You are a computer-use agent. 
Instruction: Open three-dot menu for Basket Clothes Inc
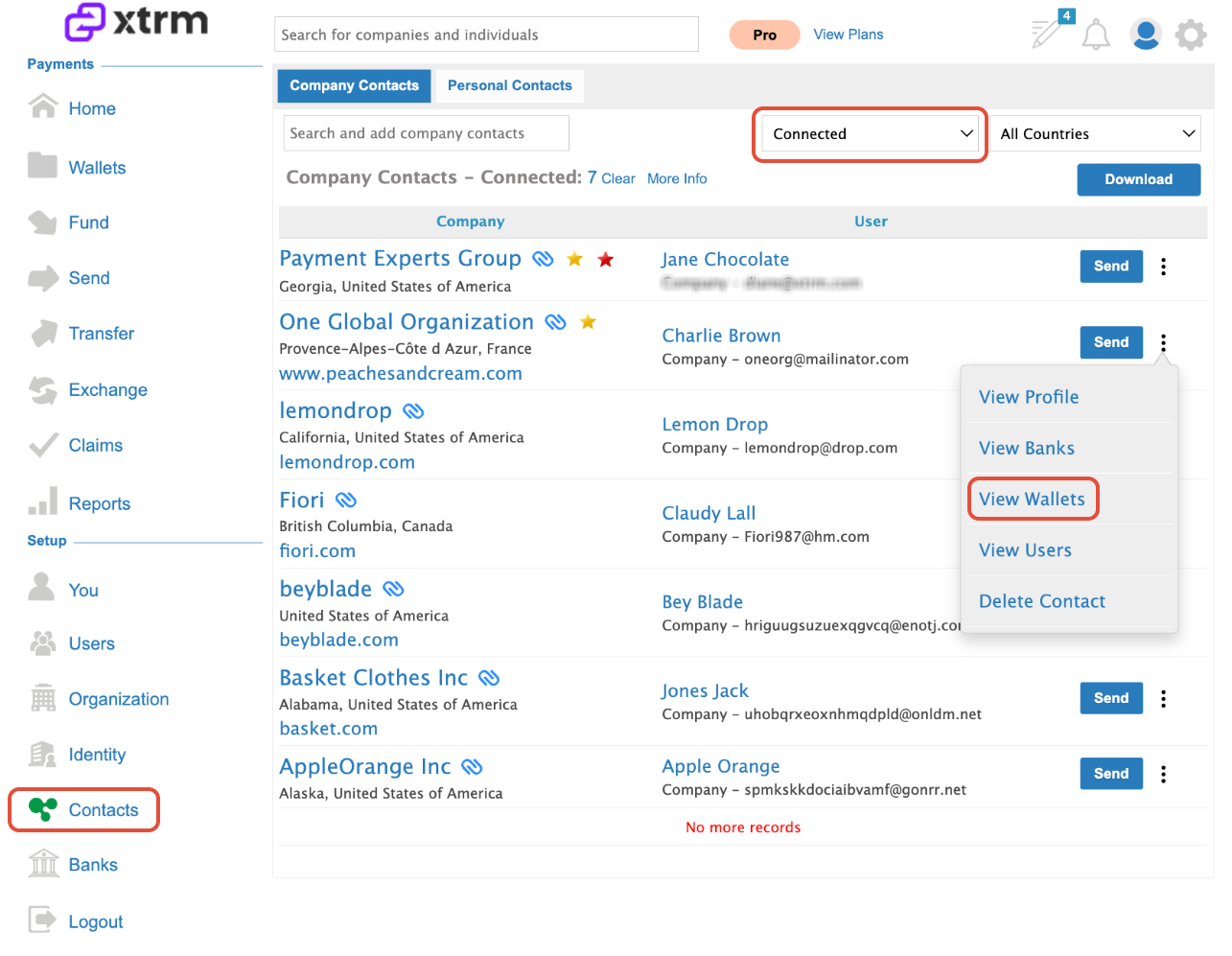(x=1164, y=699)
